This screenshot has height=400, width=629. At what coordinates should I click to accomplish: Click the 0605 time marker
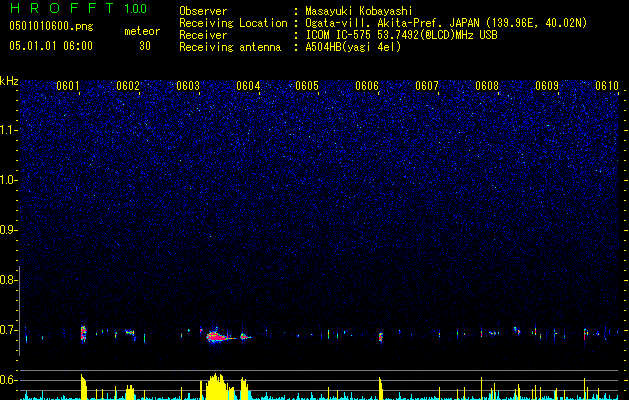[x=307, y=86]
